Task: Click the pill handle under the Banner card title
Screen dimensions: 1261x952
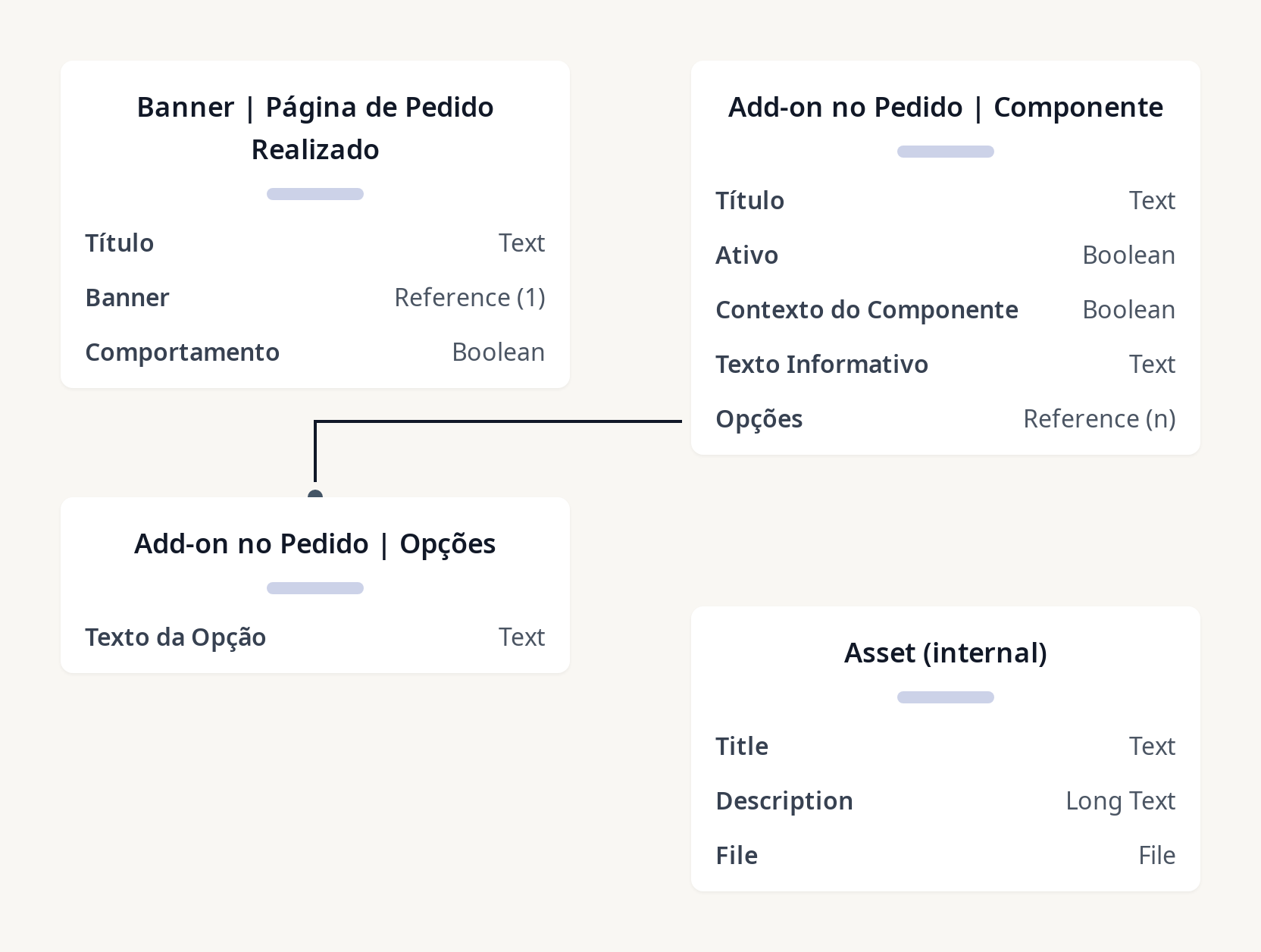Action: click(x=315, y=194)
